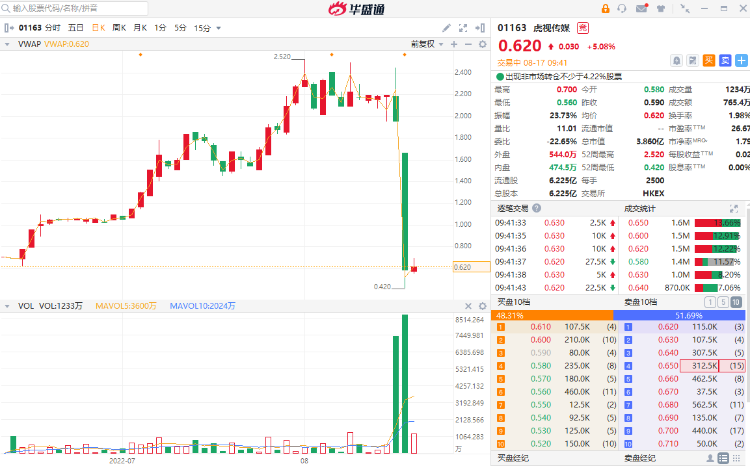The height and width of the screenshot is (466, 750).
Task: Click the orange buy (买) button
Action: 709,60
